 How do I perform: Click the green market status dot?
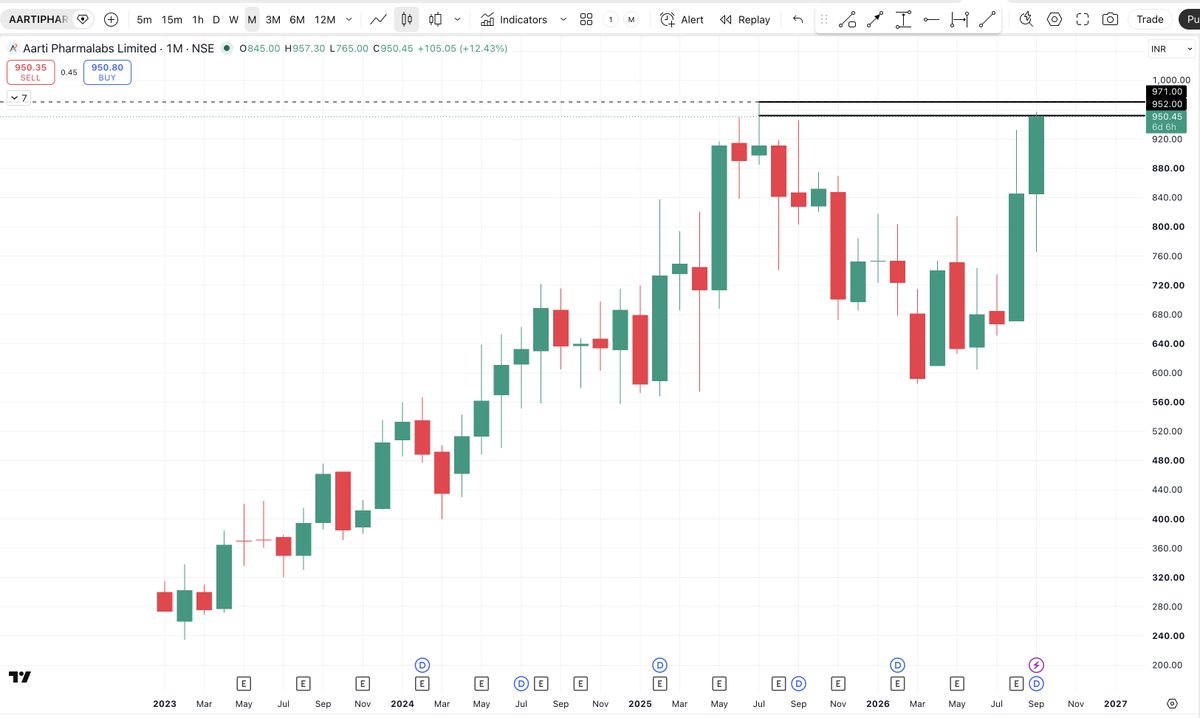tap(226, 48)
